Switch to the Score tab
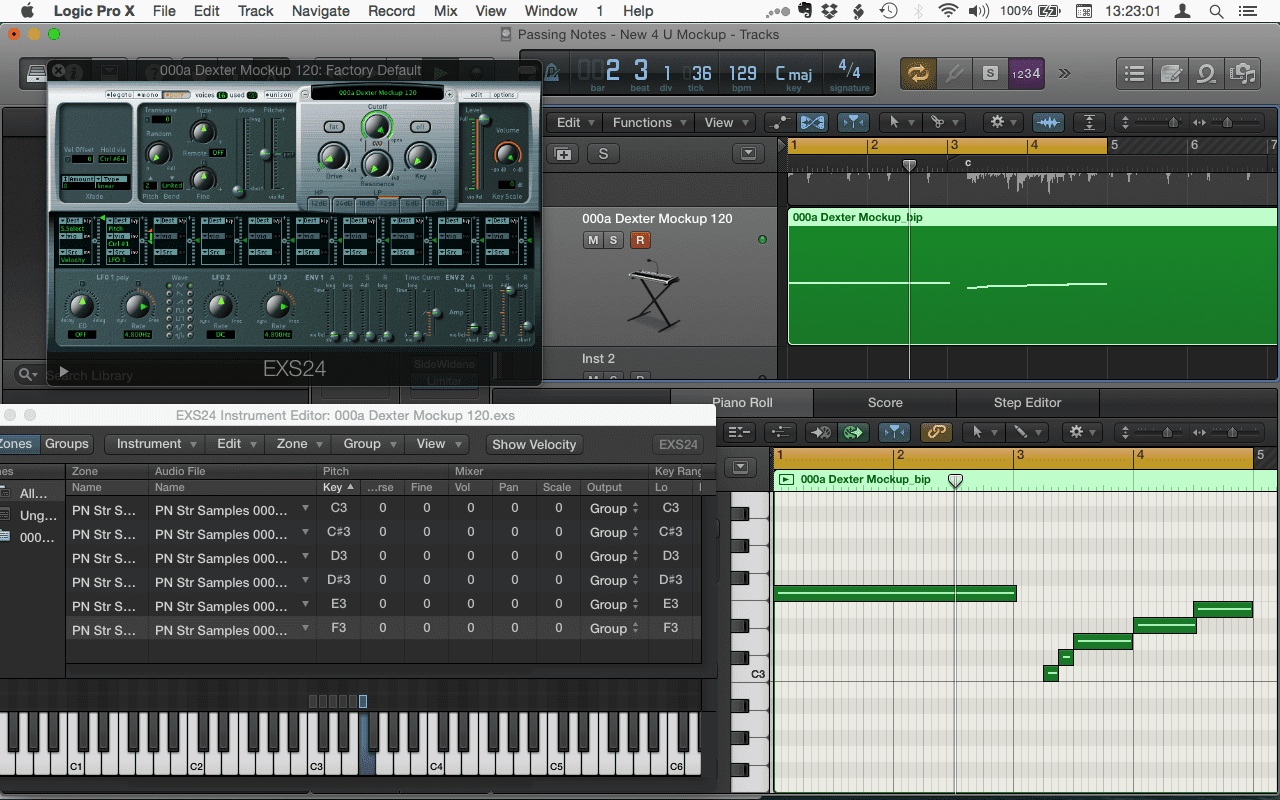Viewport: 1280px width, 800px height. click(885, 402)
